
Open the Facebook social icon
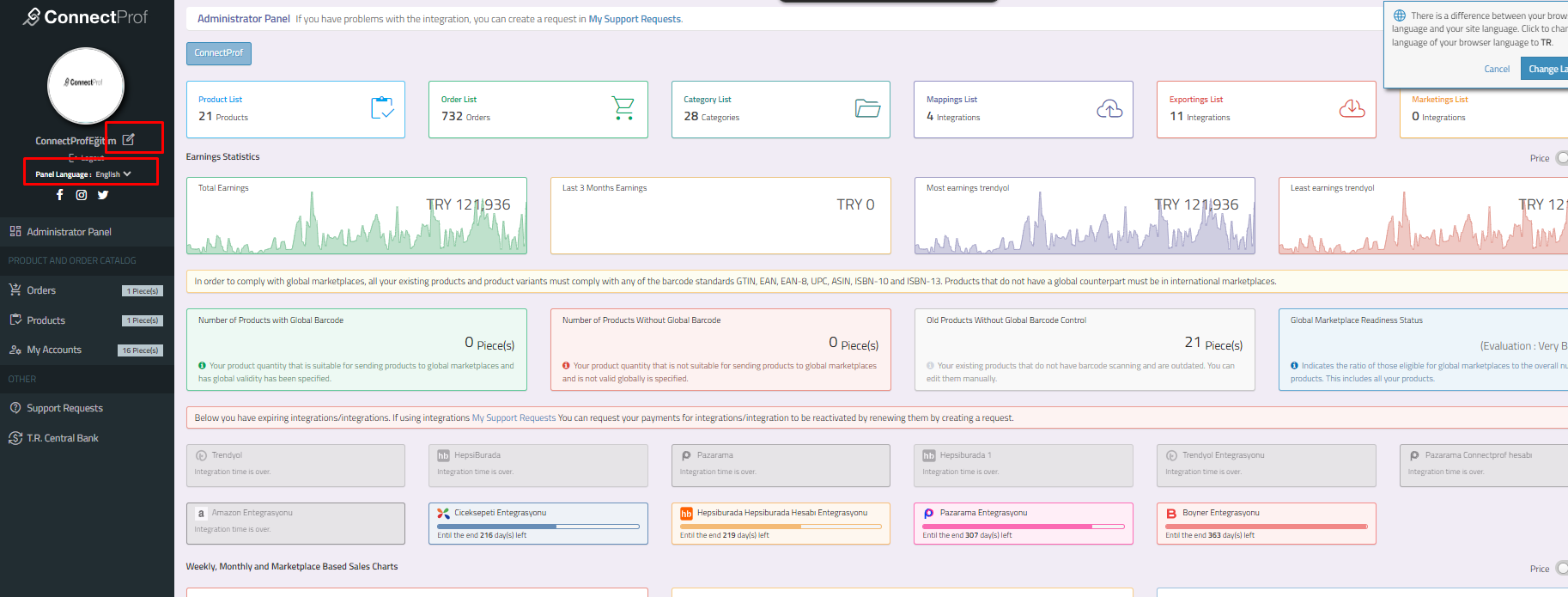pyautogui.click(x=59, y=195)
